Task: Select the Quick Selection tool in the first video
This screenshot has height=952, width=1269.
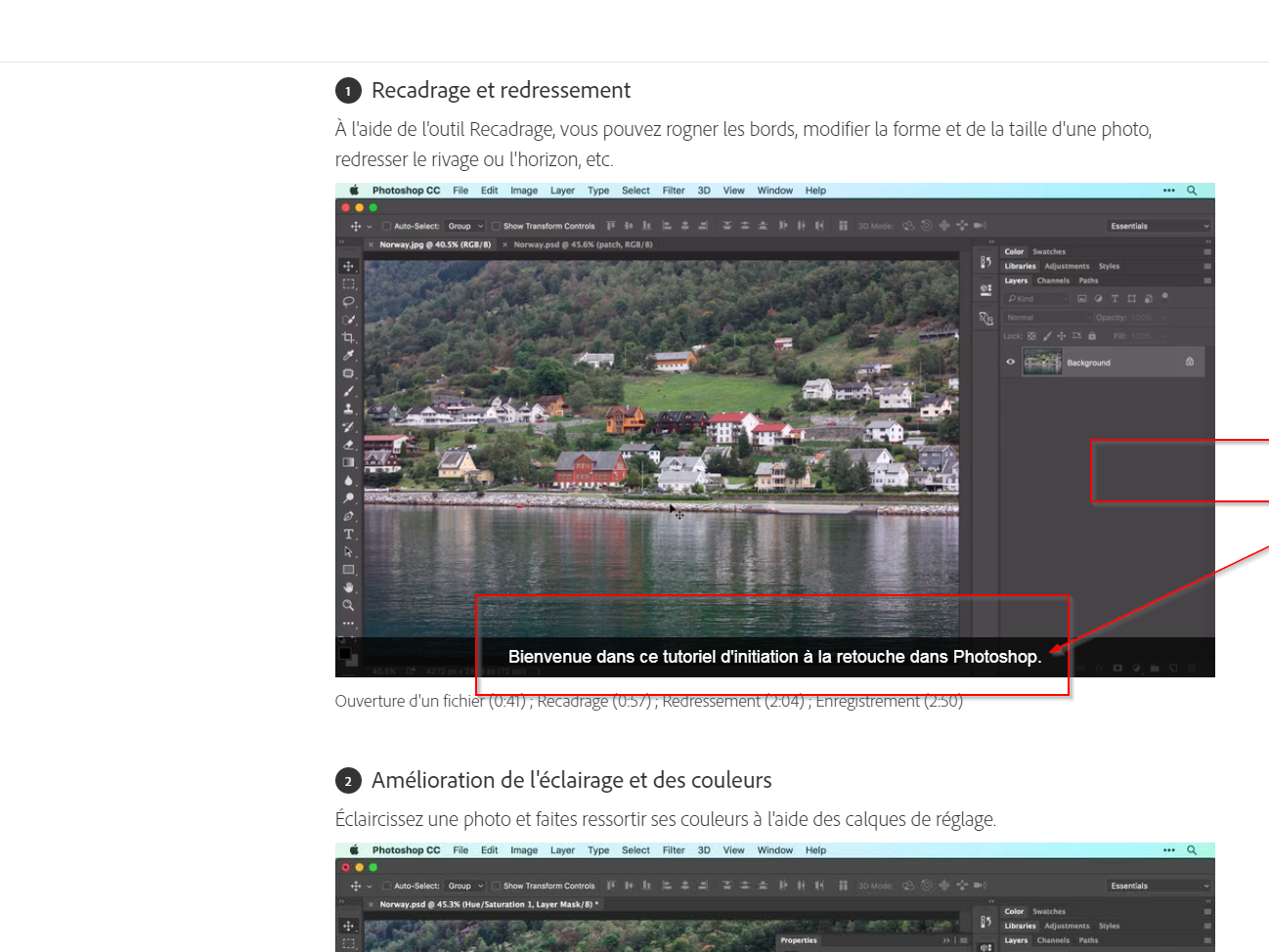Action: (x=348, y=320)
